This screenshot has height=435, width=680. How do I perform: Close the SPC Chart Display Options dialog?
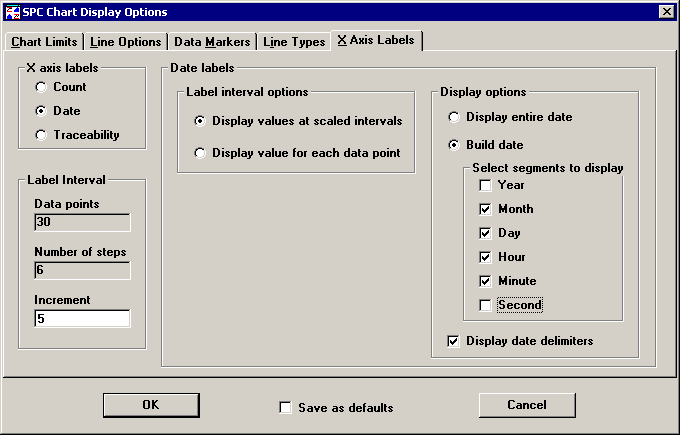666,11
